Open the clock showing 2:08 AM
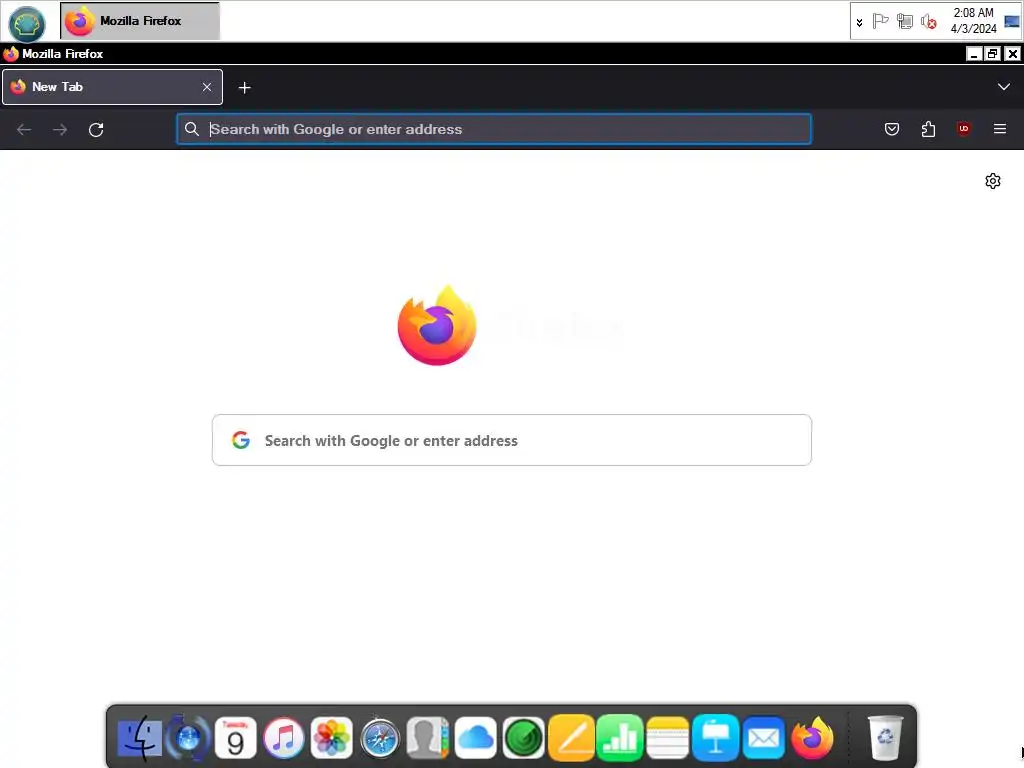1024x768 pixels. point(973,21)
